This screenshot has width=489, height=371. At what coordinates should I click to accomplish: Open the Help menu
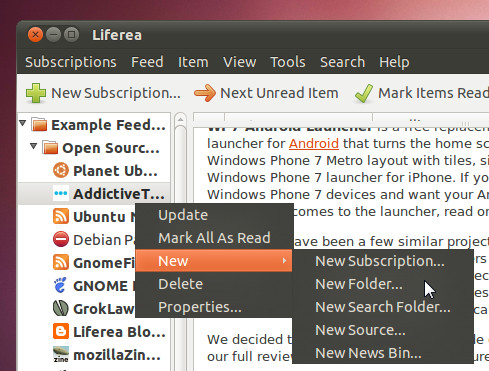click(x=394, y=62)
